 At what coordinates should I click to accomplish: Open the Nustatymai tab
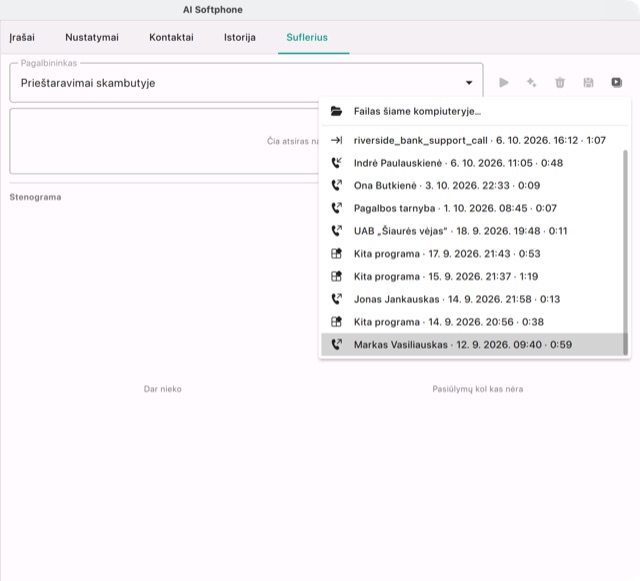point(92,37)
